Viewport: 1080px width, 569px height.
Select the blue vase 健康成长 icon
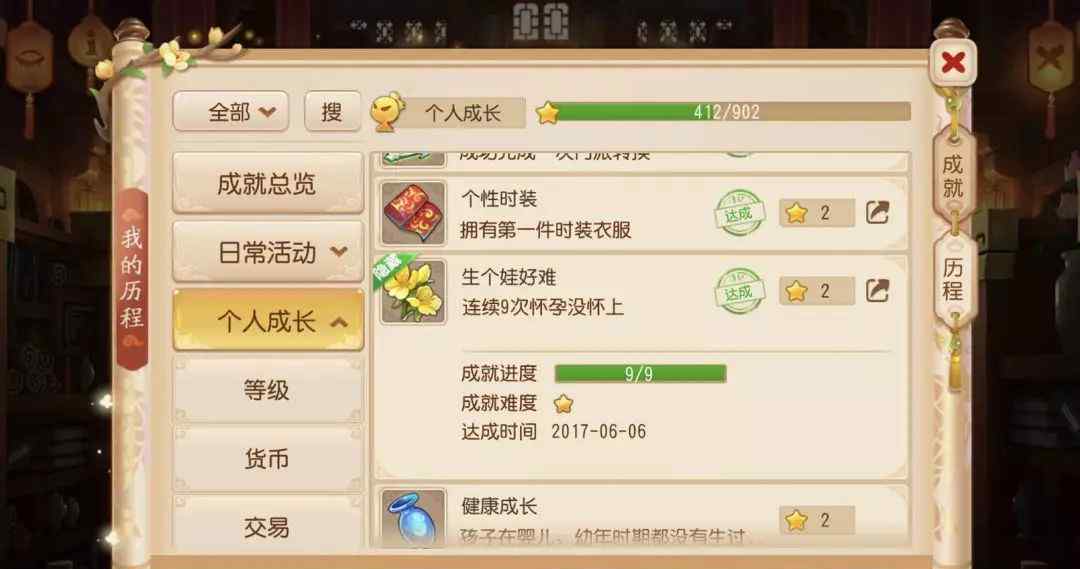coord(413,518)
